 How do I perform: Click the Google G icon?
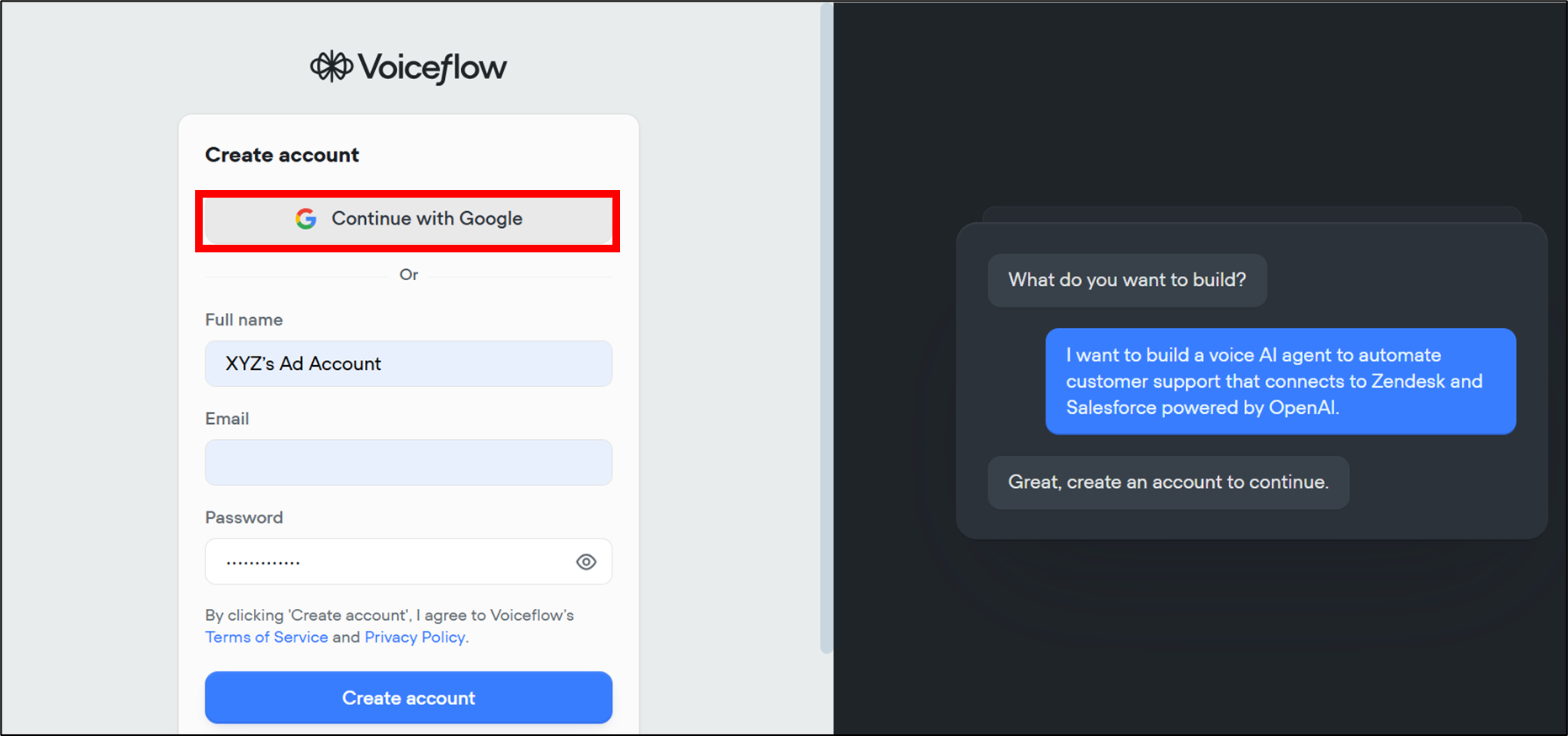[306, 219]
